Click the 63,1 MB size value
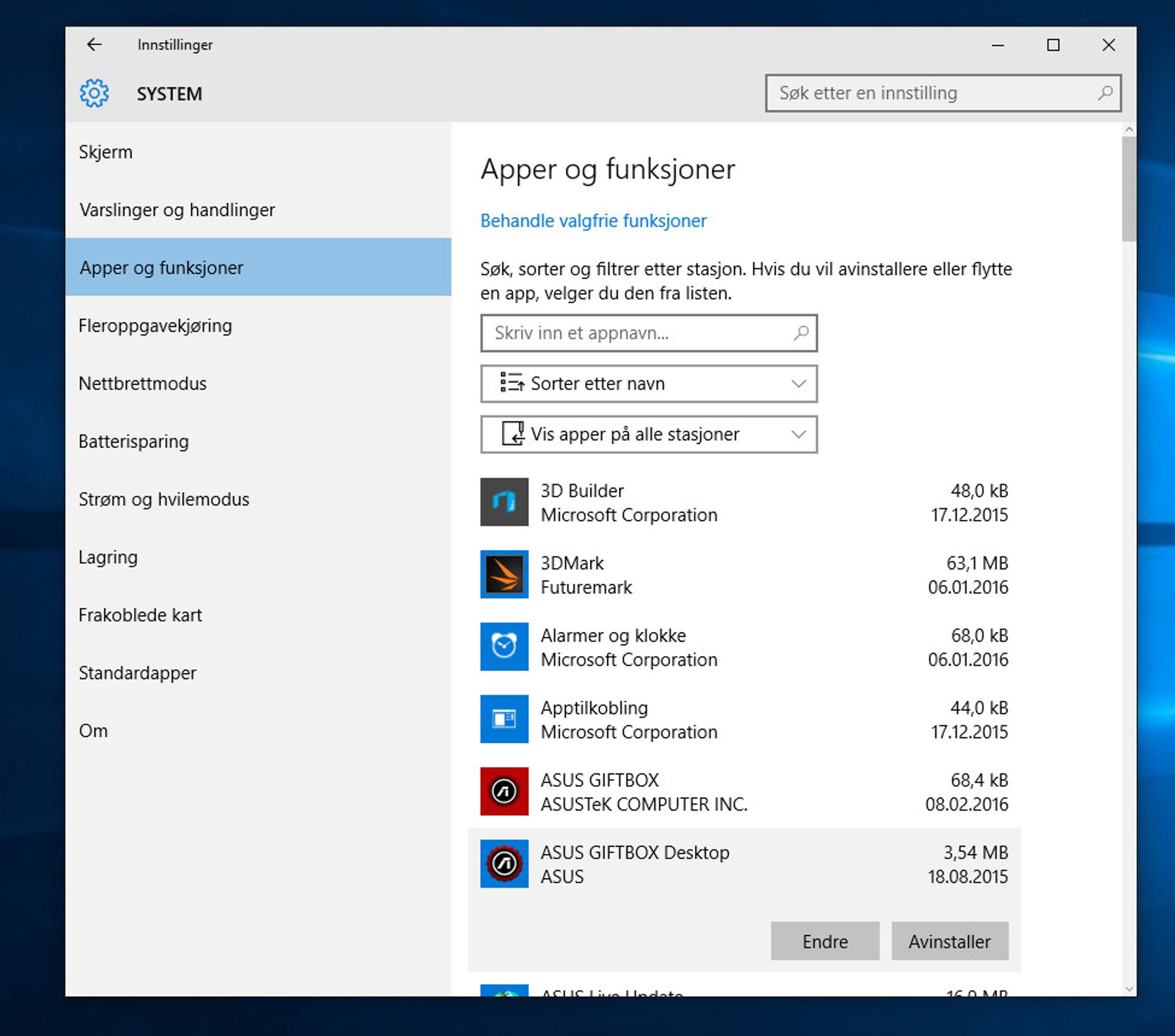1175x1036 pixels. pyautogui.click(x=977, y=563)
